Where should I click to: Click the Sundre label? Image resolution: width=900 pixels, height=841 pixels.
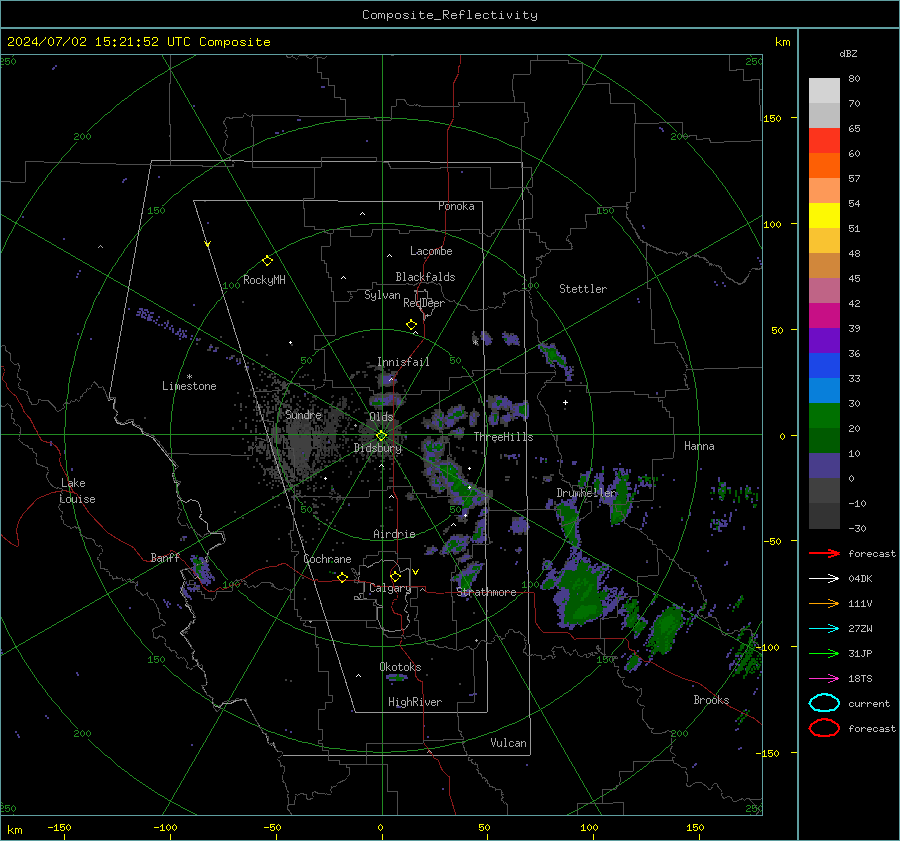303,415
